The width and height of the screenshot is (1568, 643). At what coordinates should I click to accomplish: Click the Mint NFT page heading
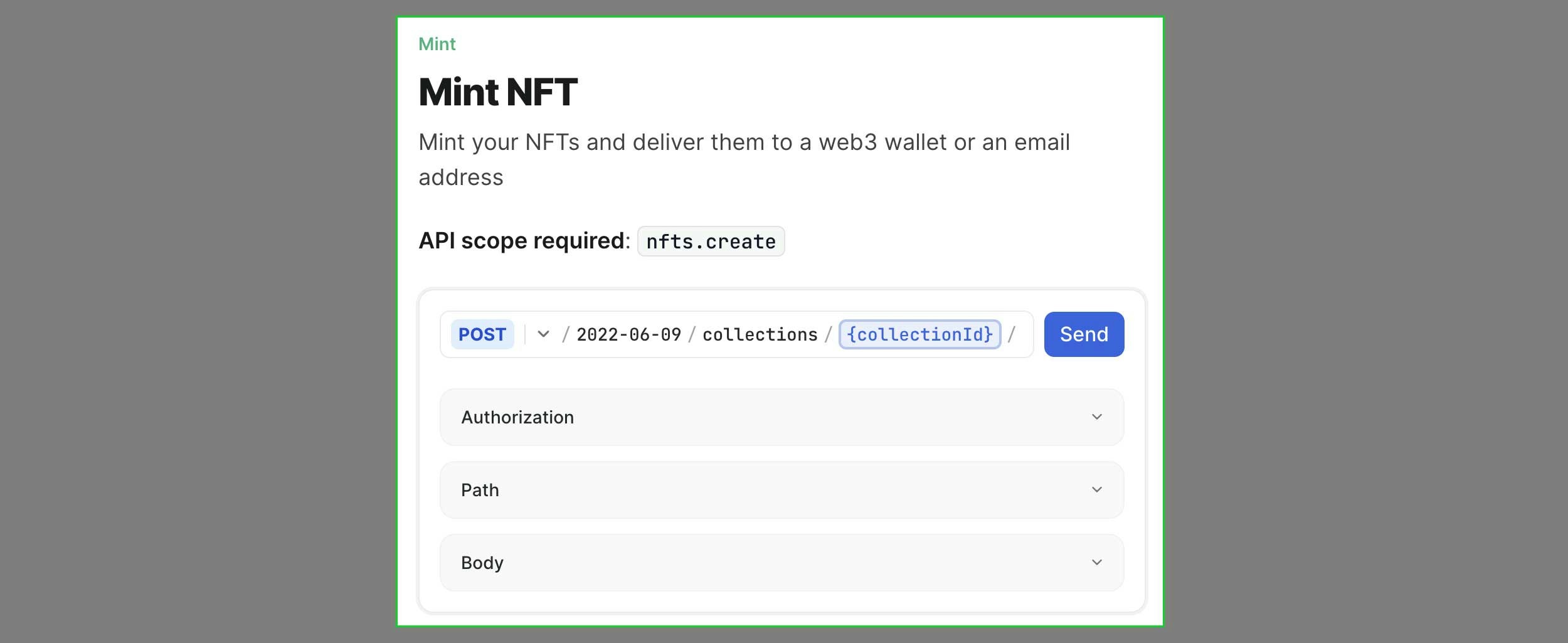pyautogui.click(x=498, y=92)
